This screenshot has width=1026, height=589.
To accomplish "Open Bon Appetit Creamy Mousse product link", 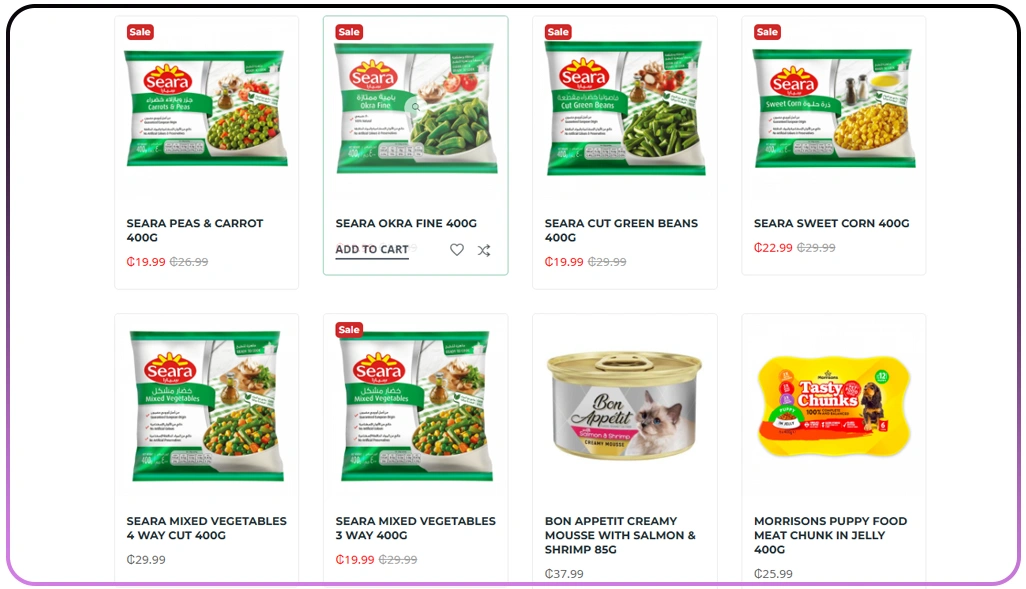I will point(620,535).
